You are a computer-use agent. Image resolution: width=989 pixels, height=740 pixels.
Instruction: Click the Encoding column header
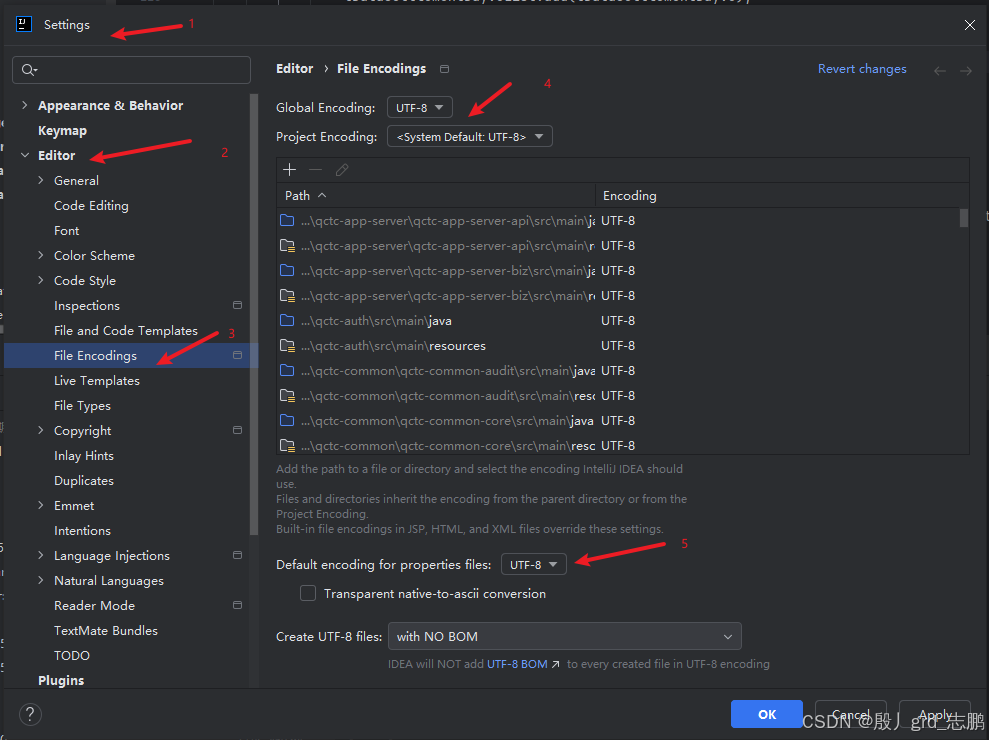pos(782,196)
